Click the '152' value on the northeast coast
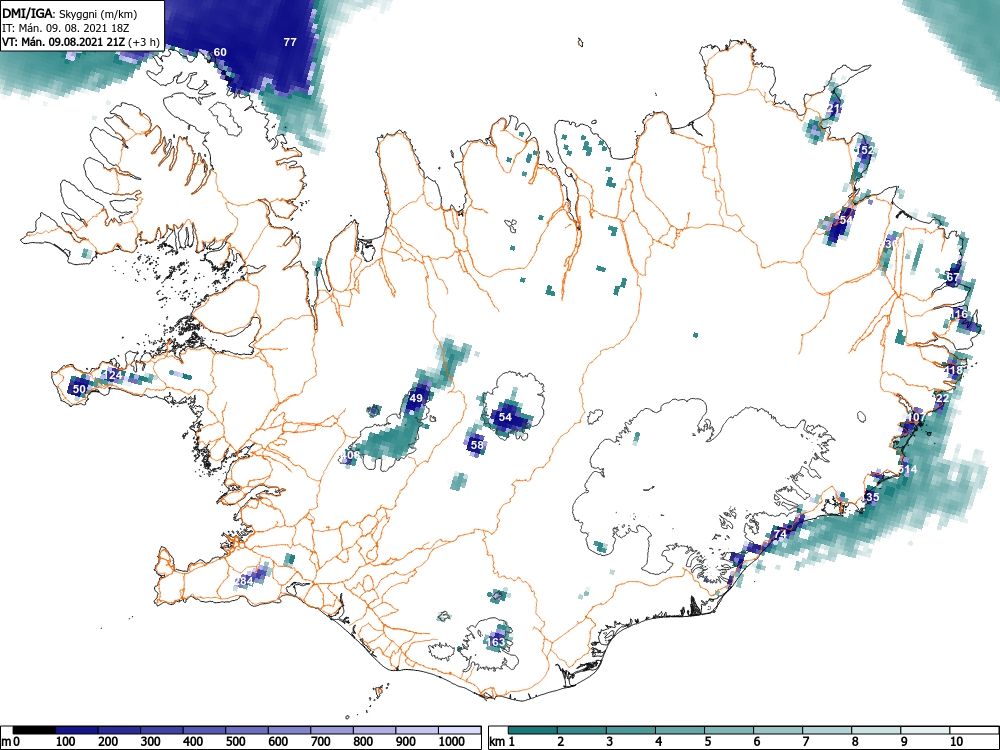 pyautogui.click(x=865, y=151)
